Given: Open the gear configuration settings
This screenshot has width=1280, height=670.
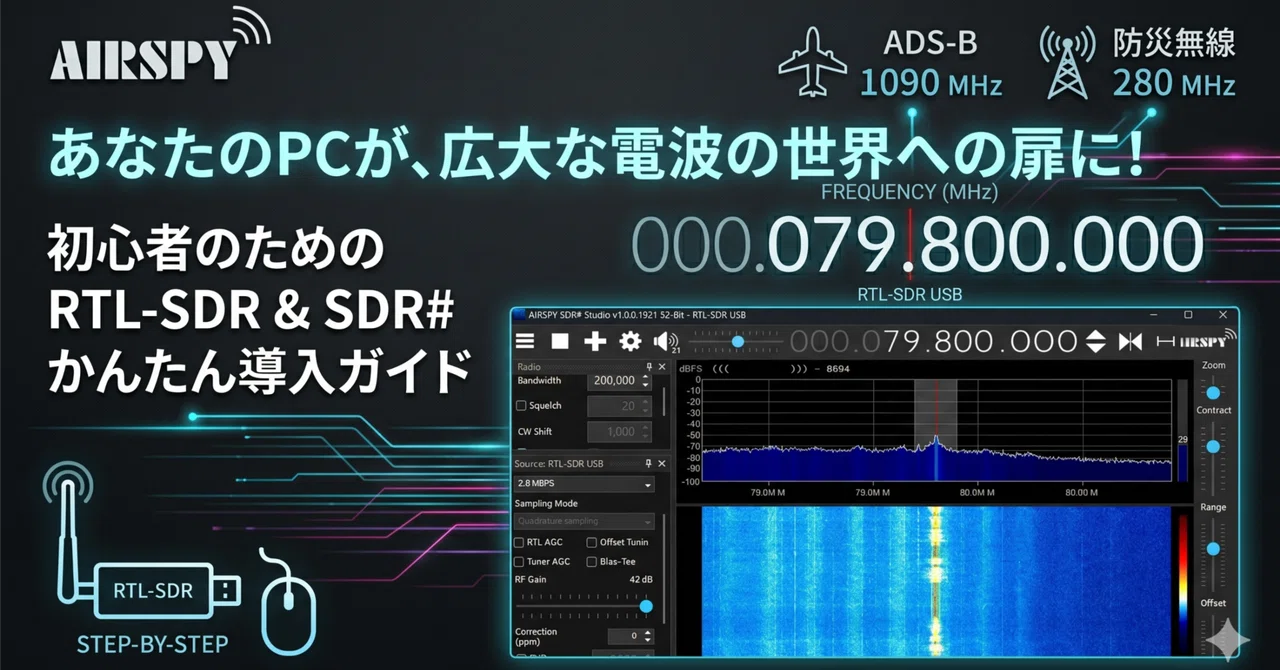Looking at the screenshot, I should pos(630,341).
